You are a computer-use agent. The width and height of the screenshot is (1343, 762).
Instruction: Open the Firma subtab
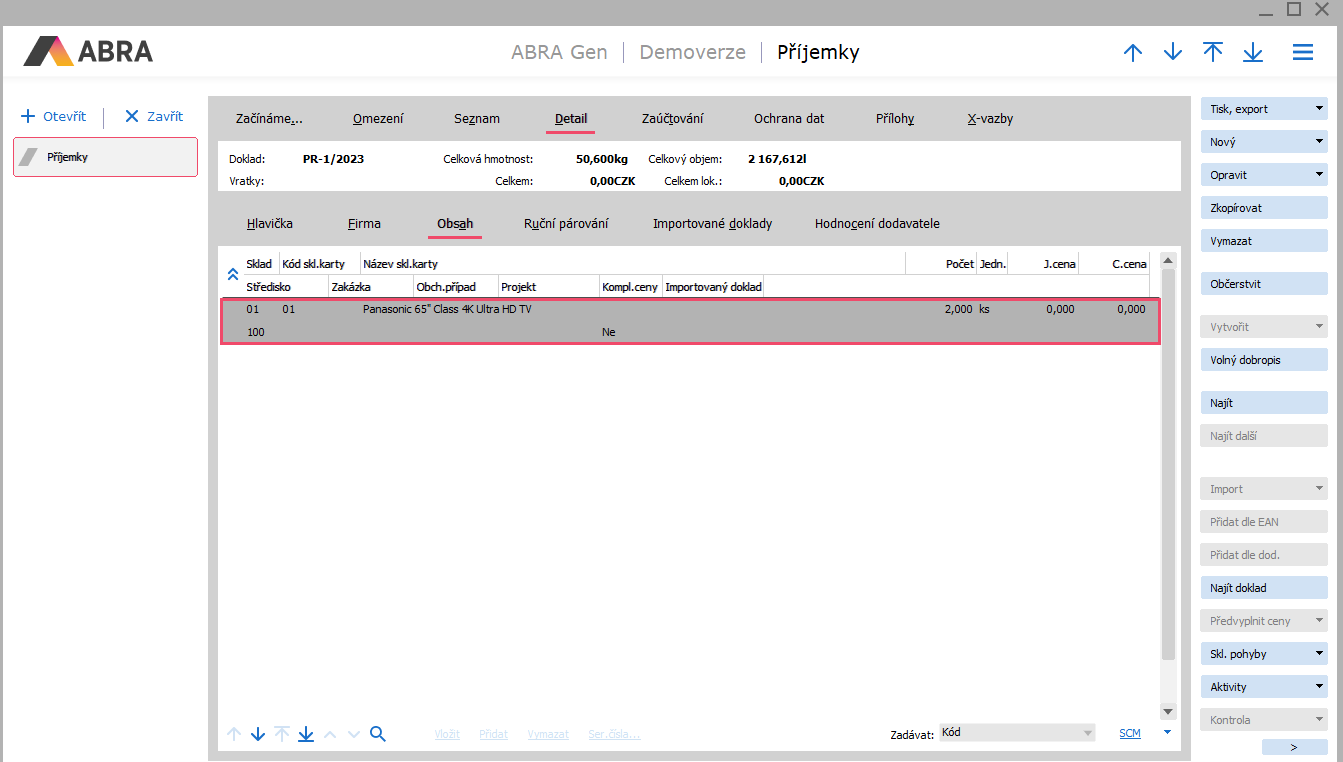[364, 223]
